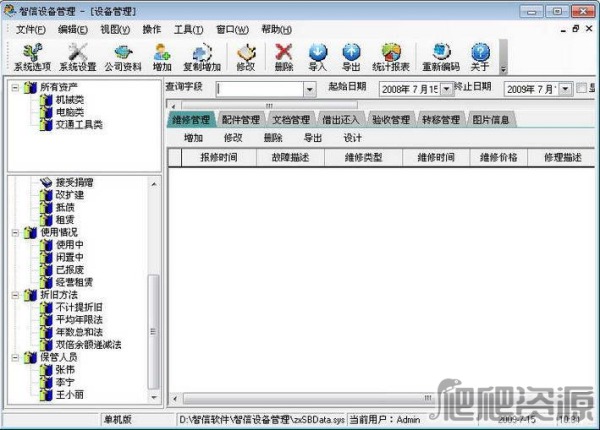Select 年数总和法 depreciation method
This screenshot has height=430, width=600.
tap(79, 332)
